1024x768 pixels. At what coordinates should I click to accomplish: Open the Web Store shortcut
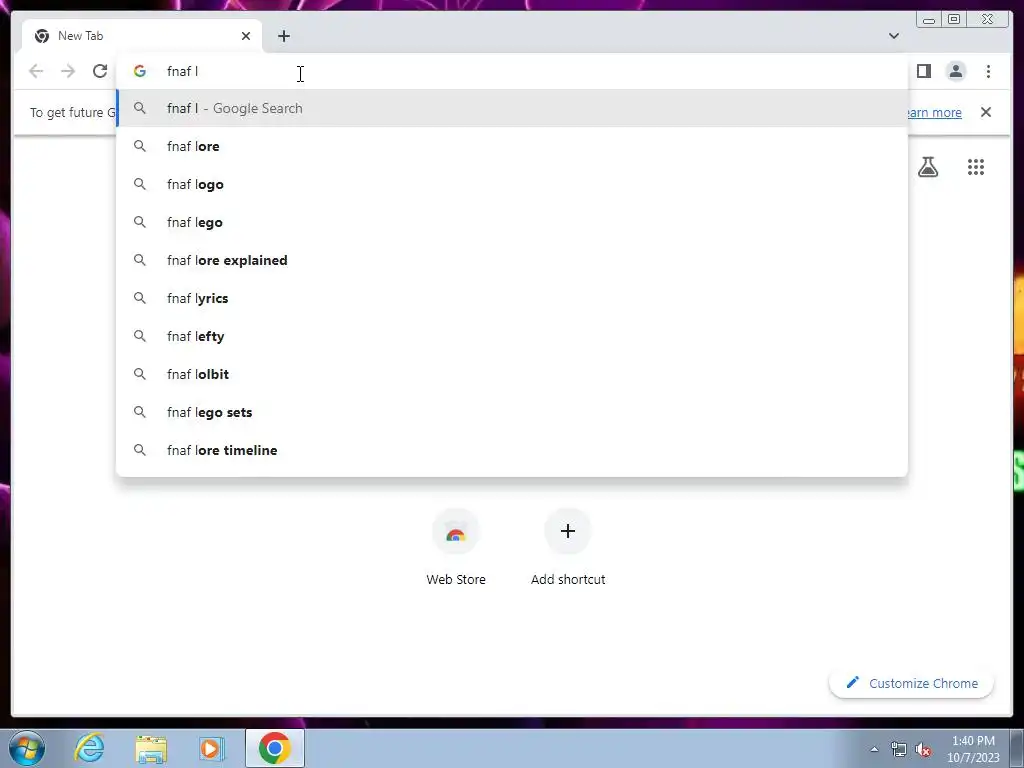coord(456,547)
